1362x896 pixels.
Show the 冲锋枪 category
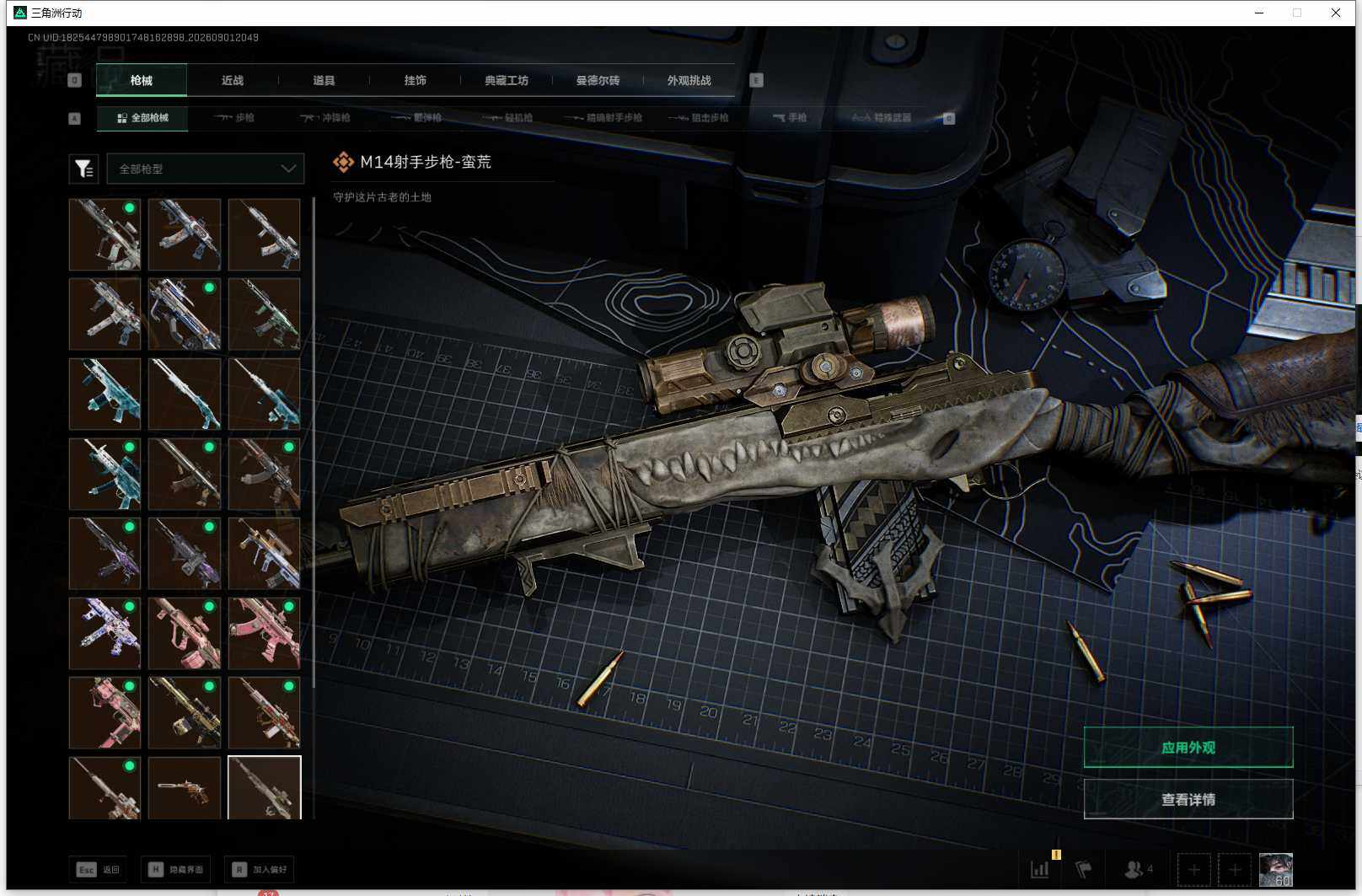325,118
